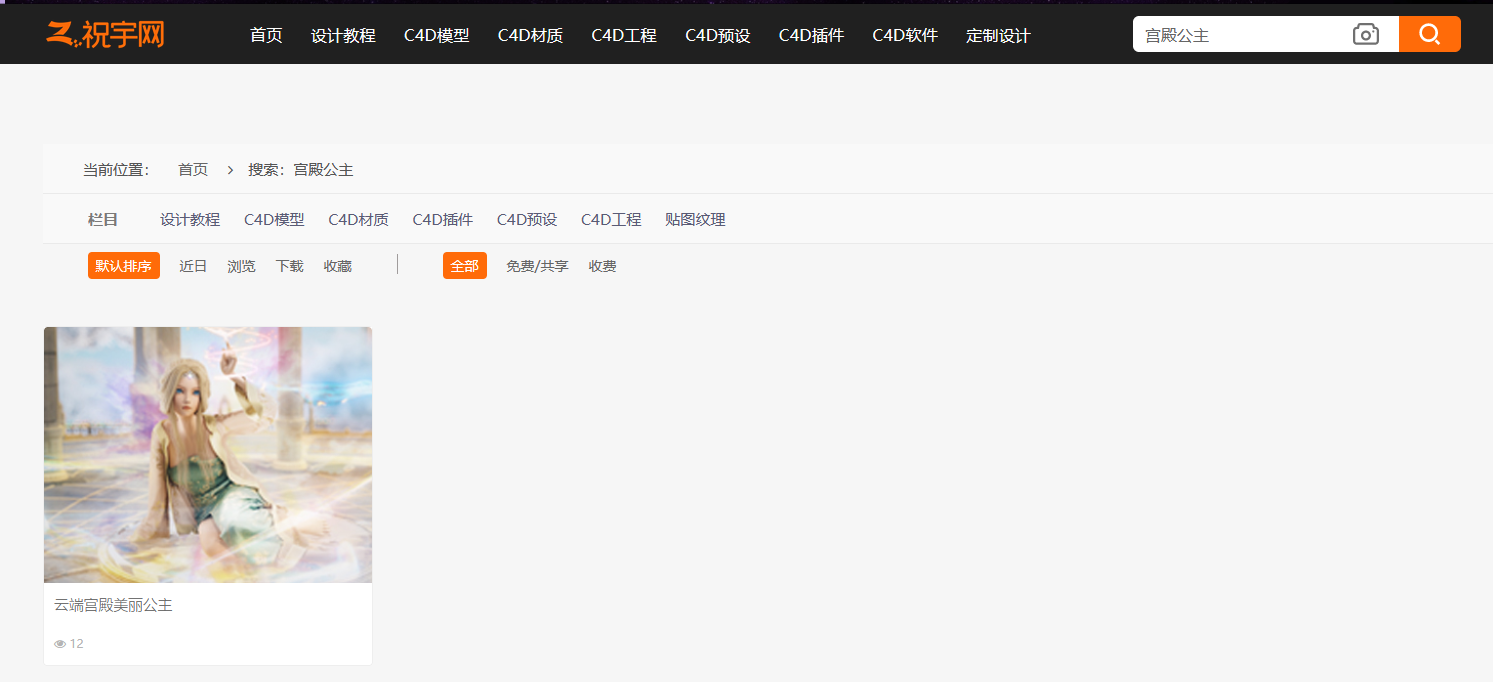This screenshot has height=682, width=1493.
Task: Open C4D材质 in top navigation bar
Action: (x=530, y=35)
